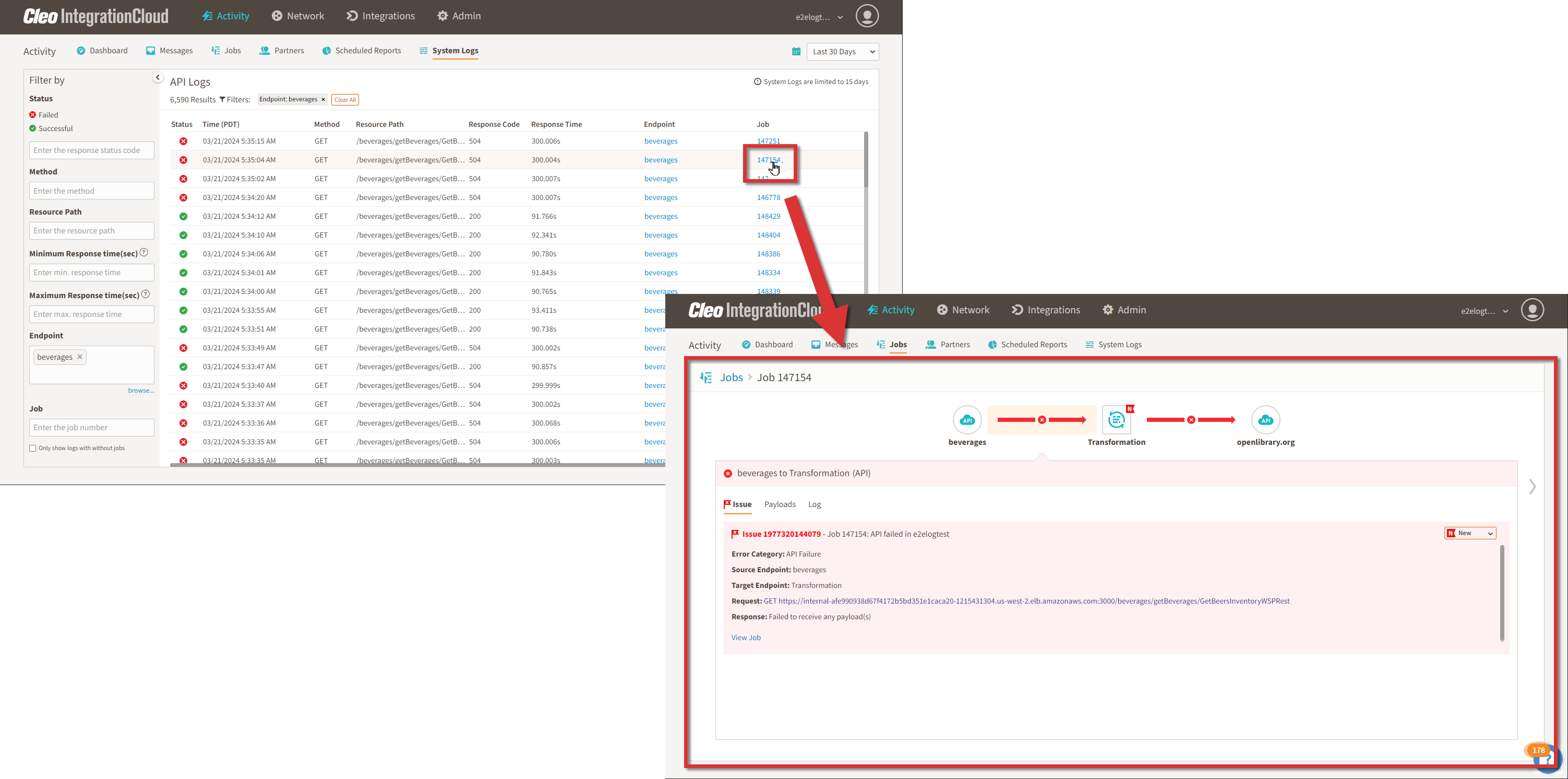Click the Jobs breadcrumb icon in the Job 147154 panel

706,377
